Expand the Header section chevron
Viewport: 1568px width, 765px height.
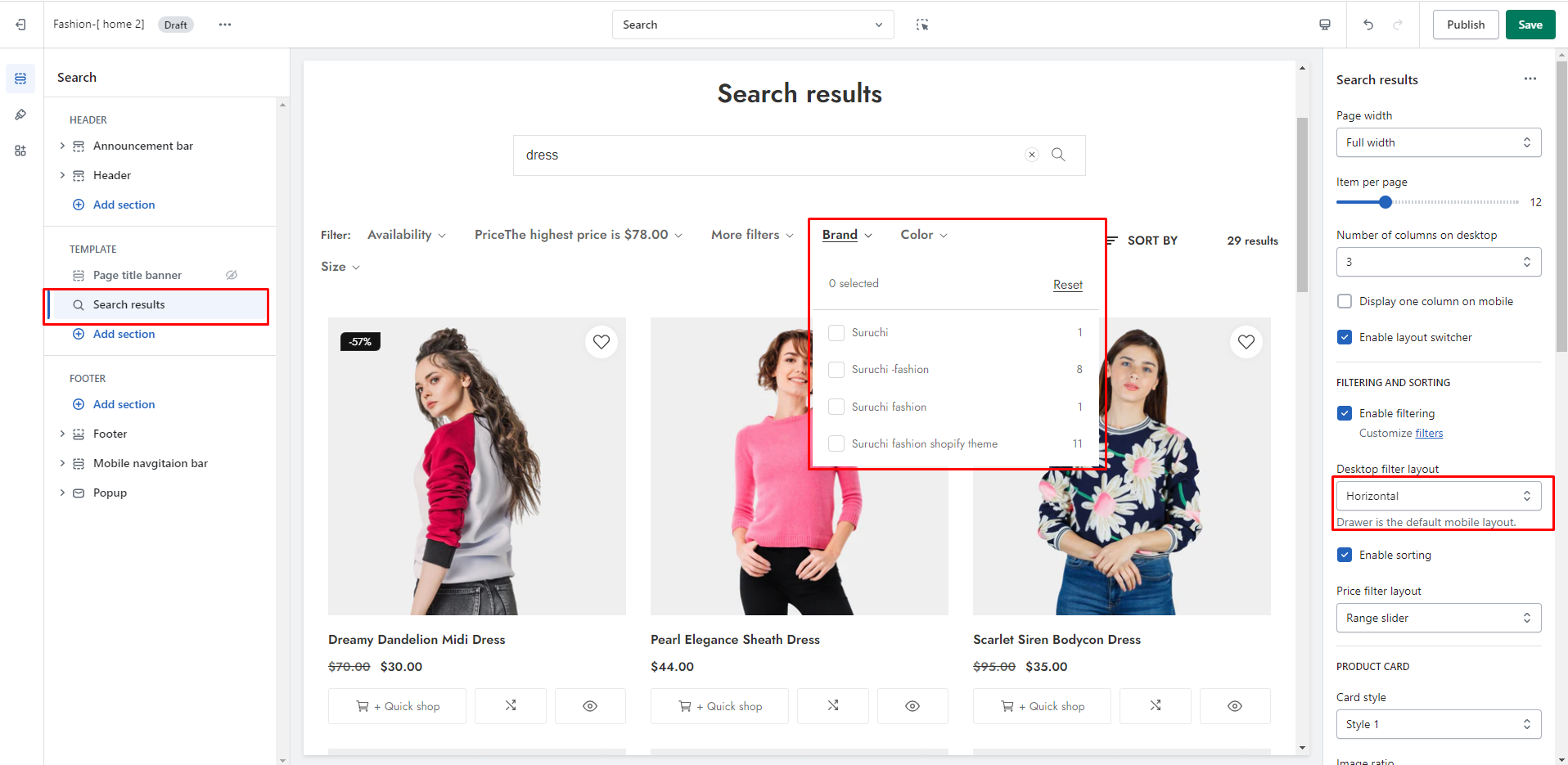click(62, 175)
